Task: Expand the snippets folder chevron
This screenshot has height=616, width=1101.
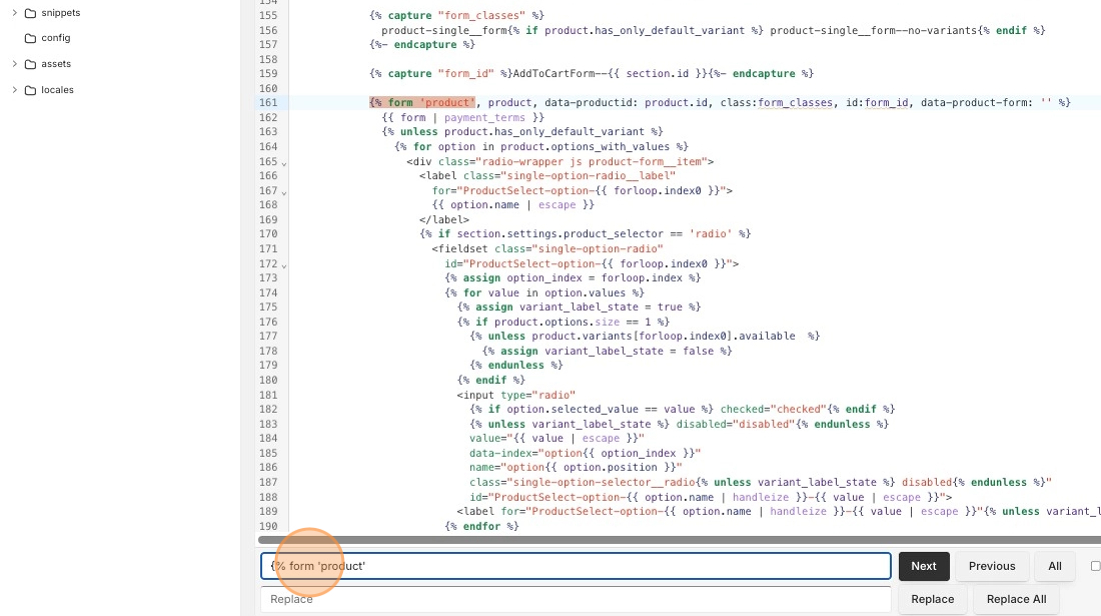Action: (x=14, y=13)
